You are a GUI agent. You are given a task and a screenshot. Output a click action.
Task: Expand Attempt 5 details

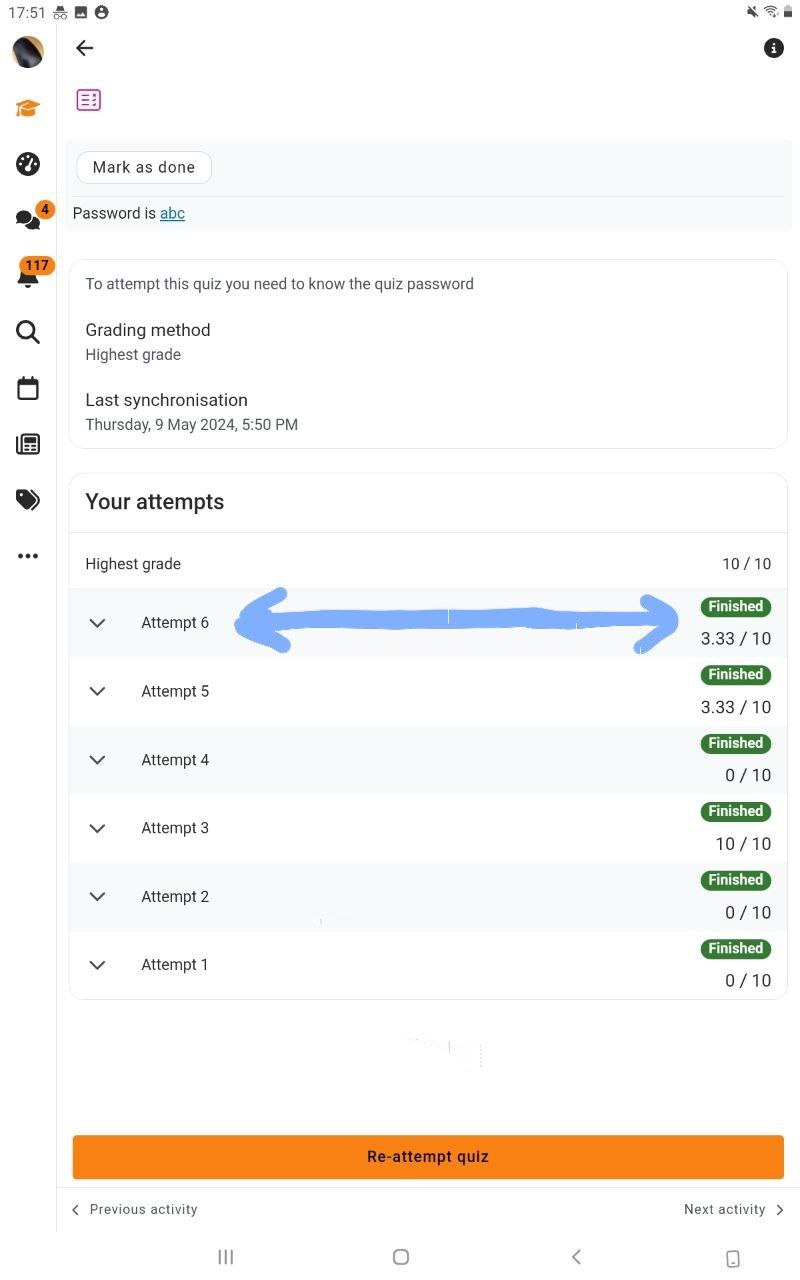click(x=428, y=691)
